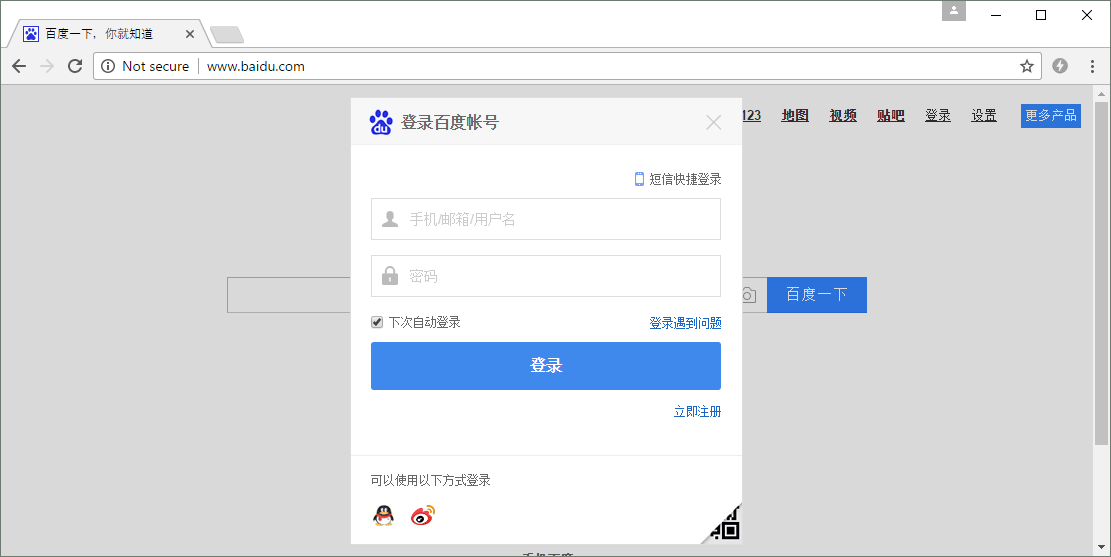Click 更多产品 button
The height and width of the screenshot is (557, 1111).
(1051, 116)
